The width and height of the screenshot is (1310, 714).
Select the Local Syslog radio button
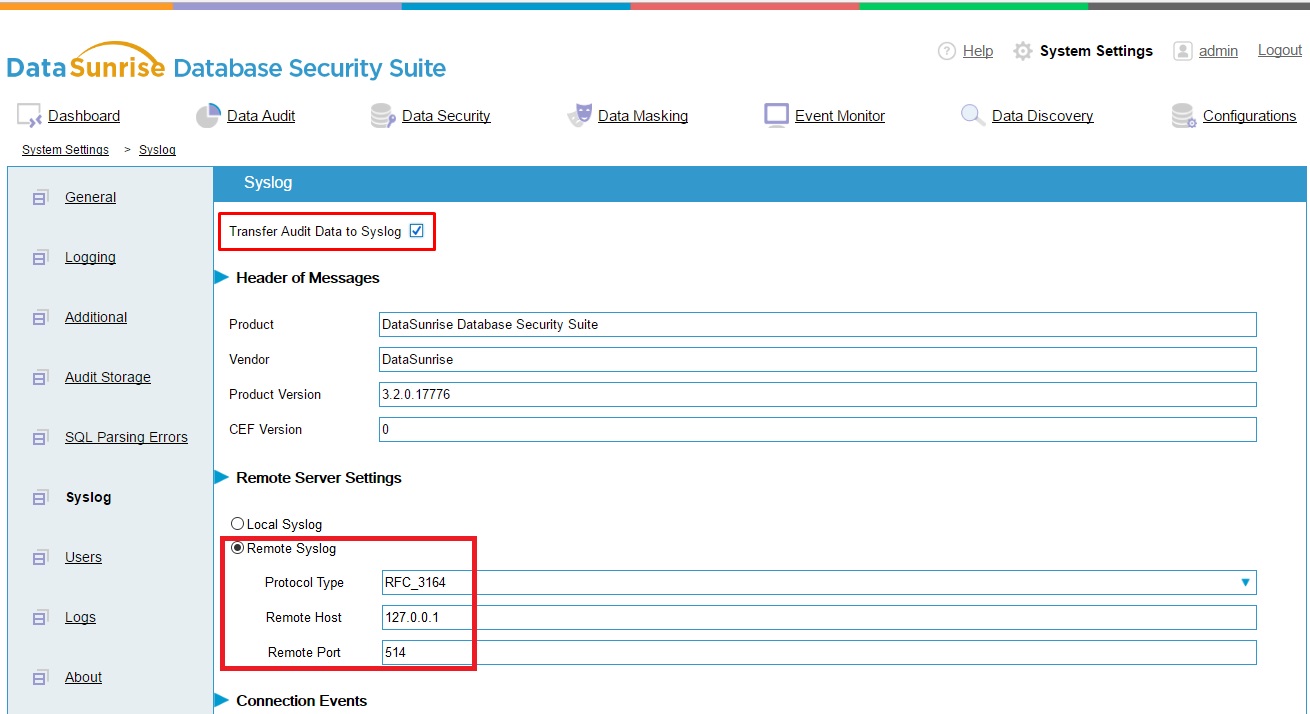tap(238, 524)
